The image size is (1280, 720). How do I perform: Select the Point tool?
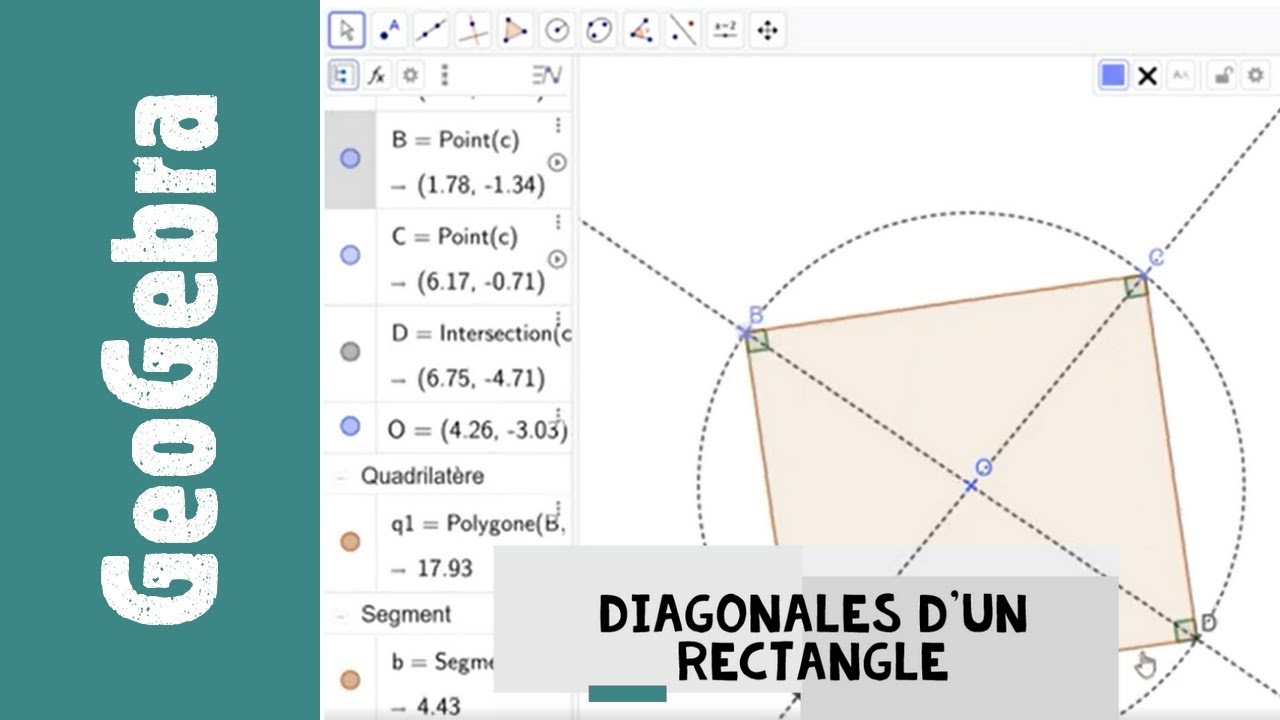tap(389, 31)
